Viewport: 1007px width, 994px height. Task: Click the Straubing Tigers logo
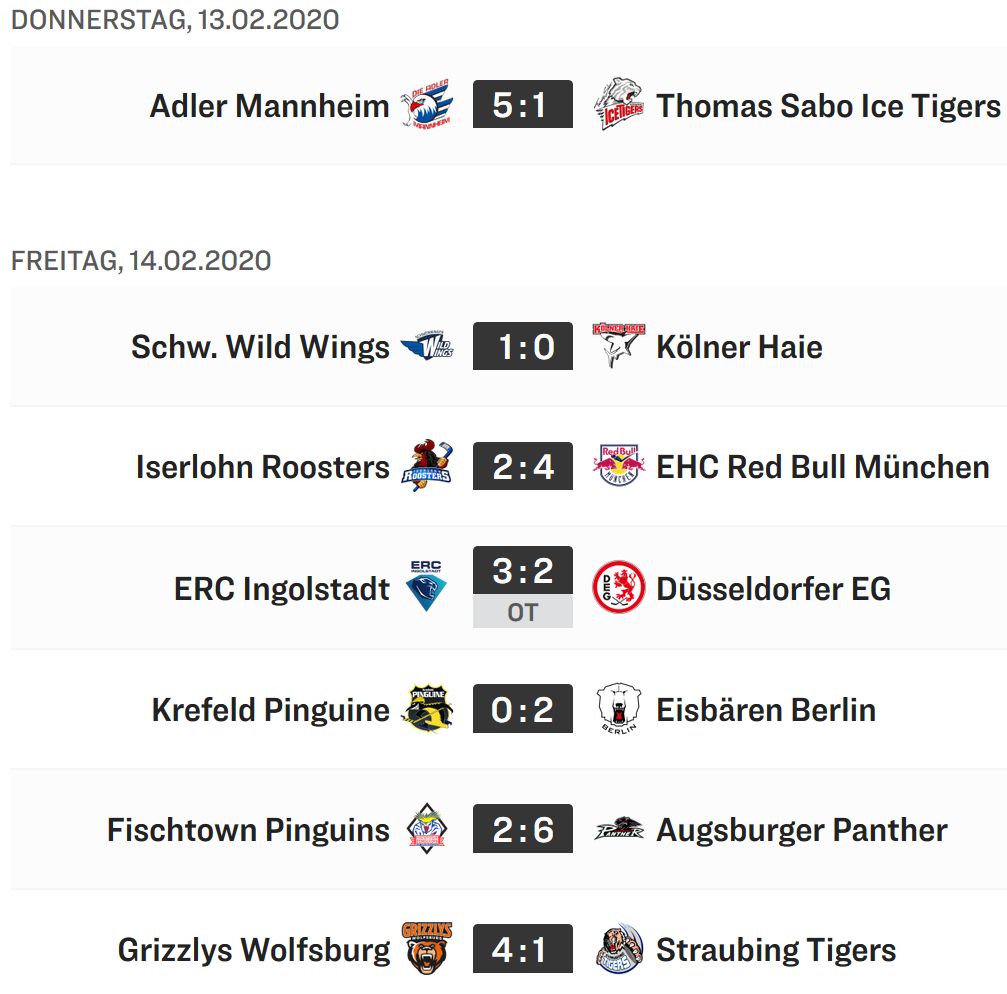[x=619, y=949]
